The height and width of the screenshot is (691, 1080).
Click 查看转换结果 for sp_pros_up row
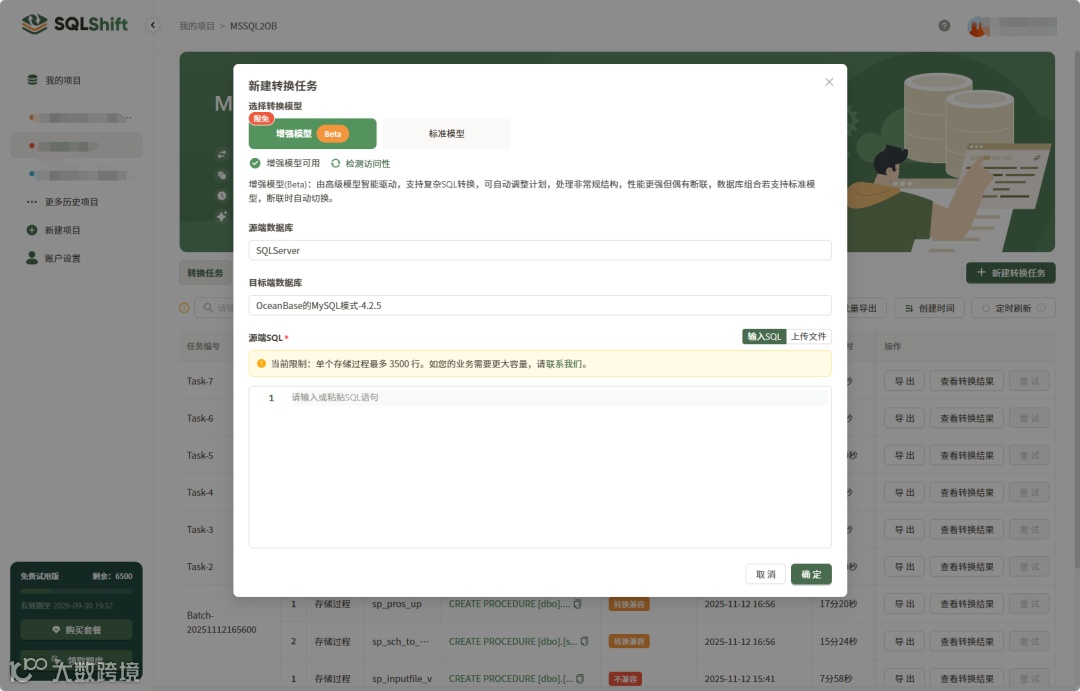click(966, 604)
